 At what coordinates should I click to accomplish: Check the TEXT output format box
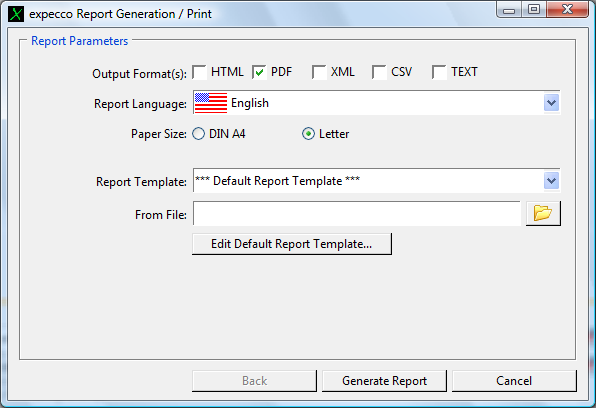439,72
